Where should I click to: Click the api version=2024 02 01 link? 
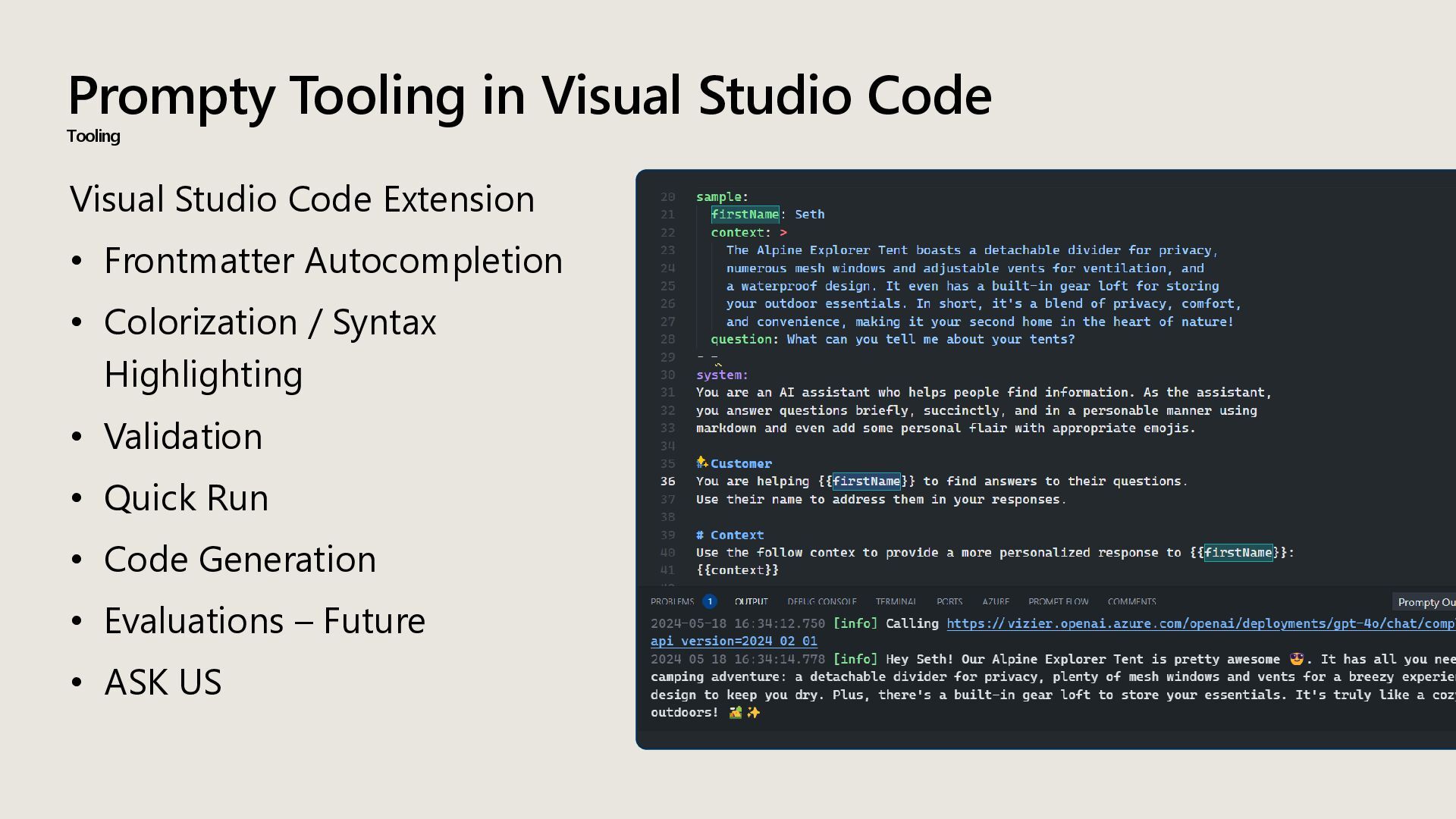(733, 641)
